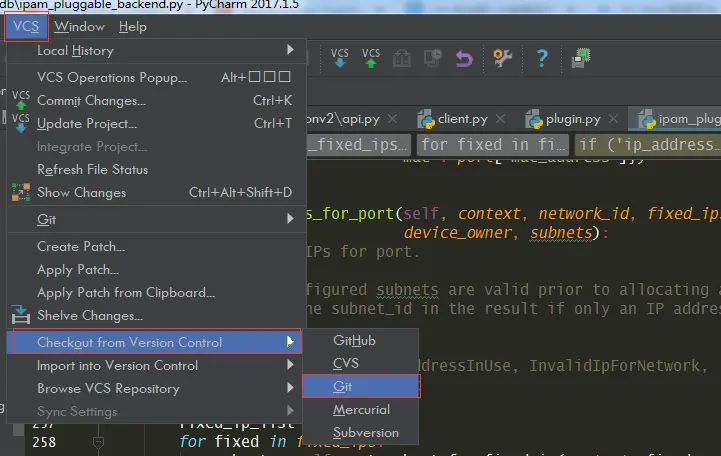Click breadcrumb '_fixed_ips…'

pyautogui.click(x=359, y=145)
